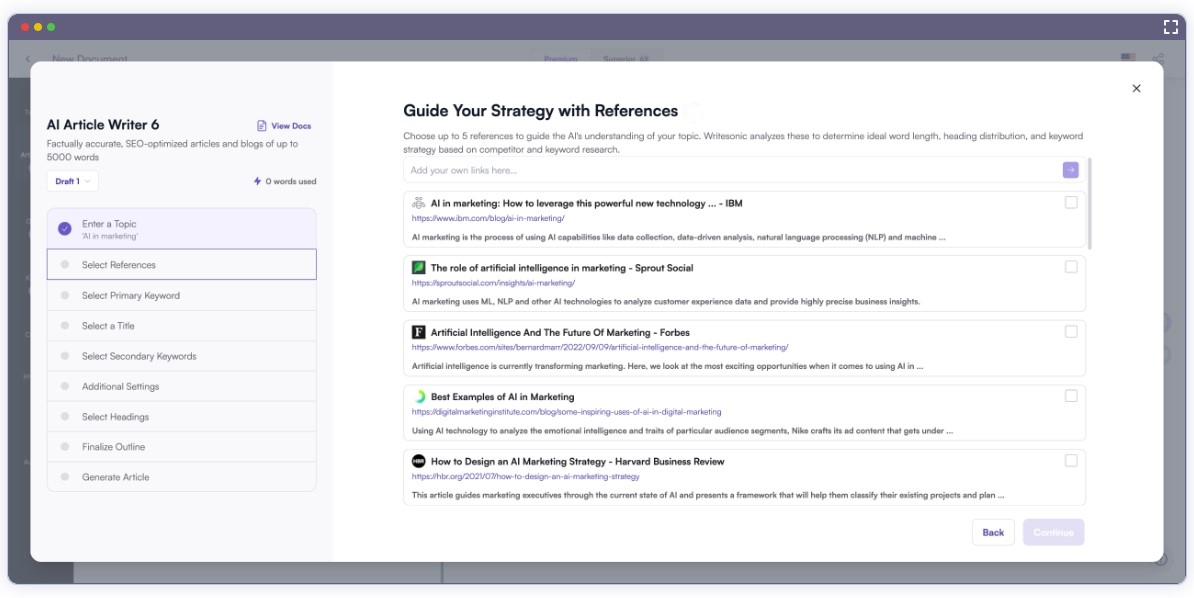This screenshot has height=598, width=1194.
Task: Click the IBM favicon icon
Action: click(419, 203)
